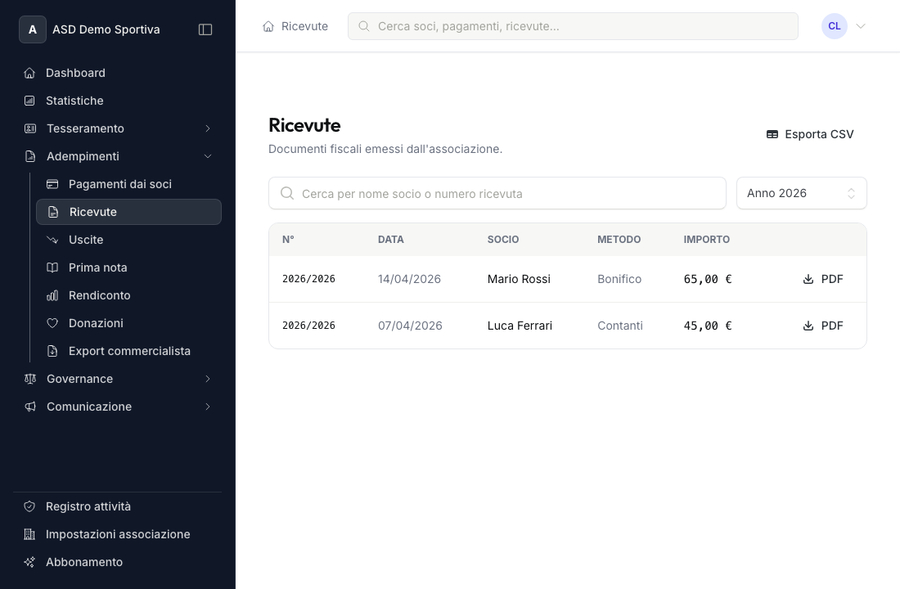Download PDF for Luca Ferrari receipt

point(823,326)
